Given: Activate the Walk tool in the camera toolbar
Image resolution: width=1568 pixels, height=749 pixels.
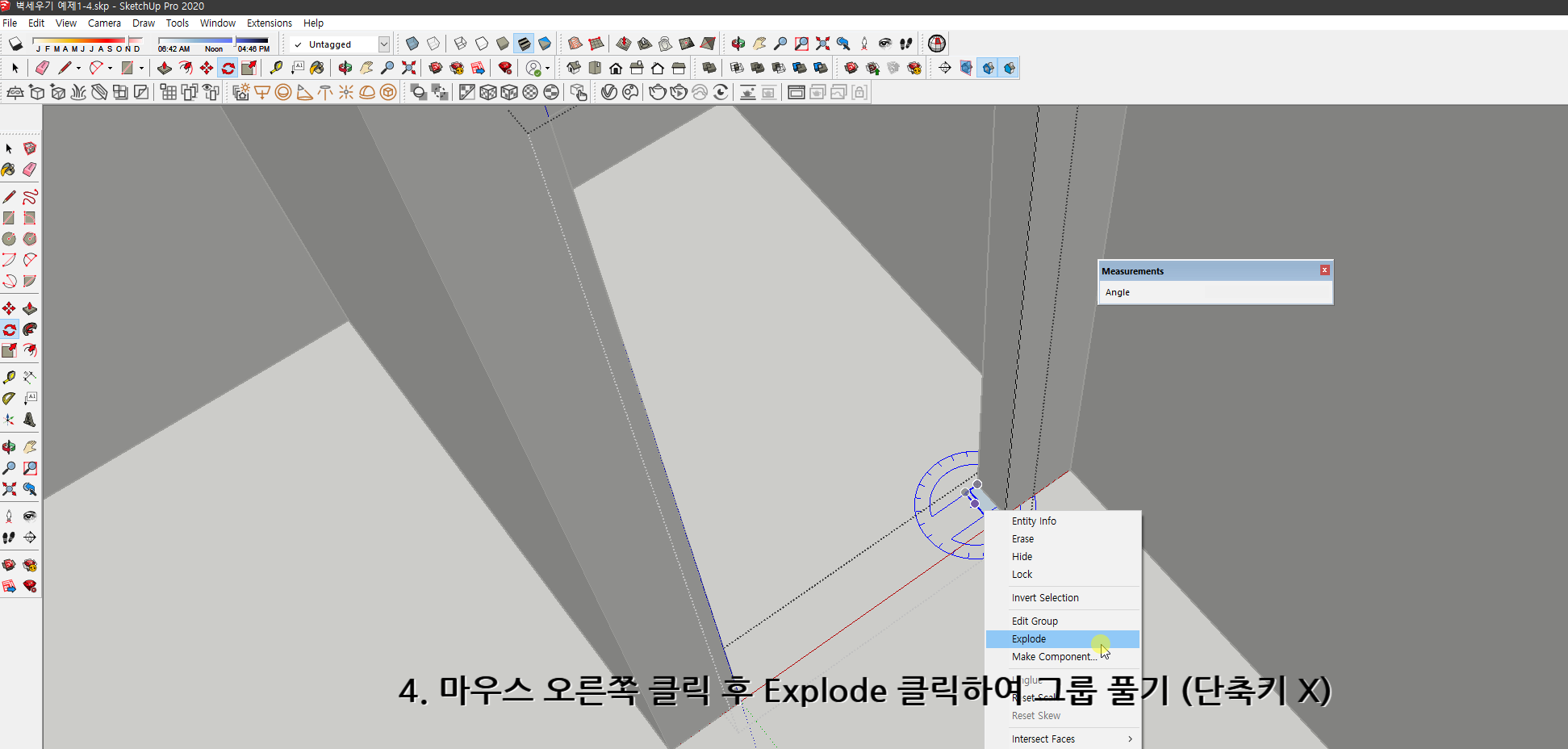Looking at the screenshot, I should [x=905, y=44].
